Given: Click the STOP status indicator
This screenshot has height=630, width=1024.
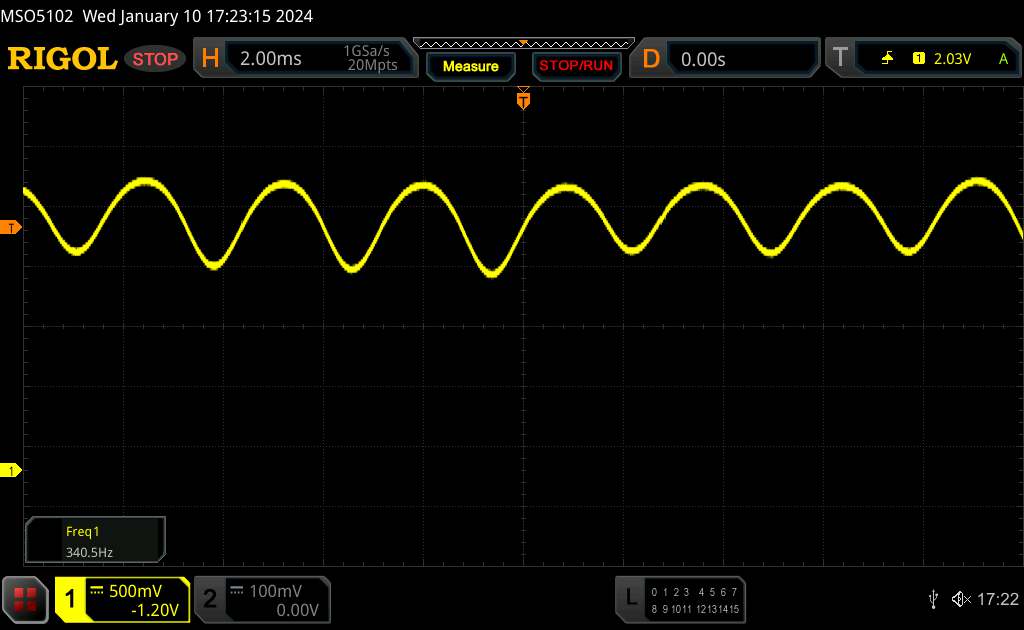Looking at the screenshot, I should tap(155, 59).
